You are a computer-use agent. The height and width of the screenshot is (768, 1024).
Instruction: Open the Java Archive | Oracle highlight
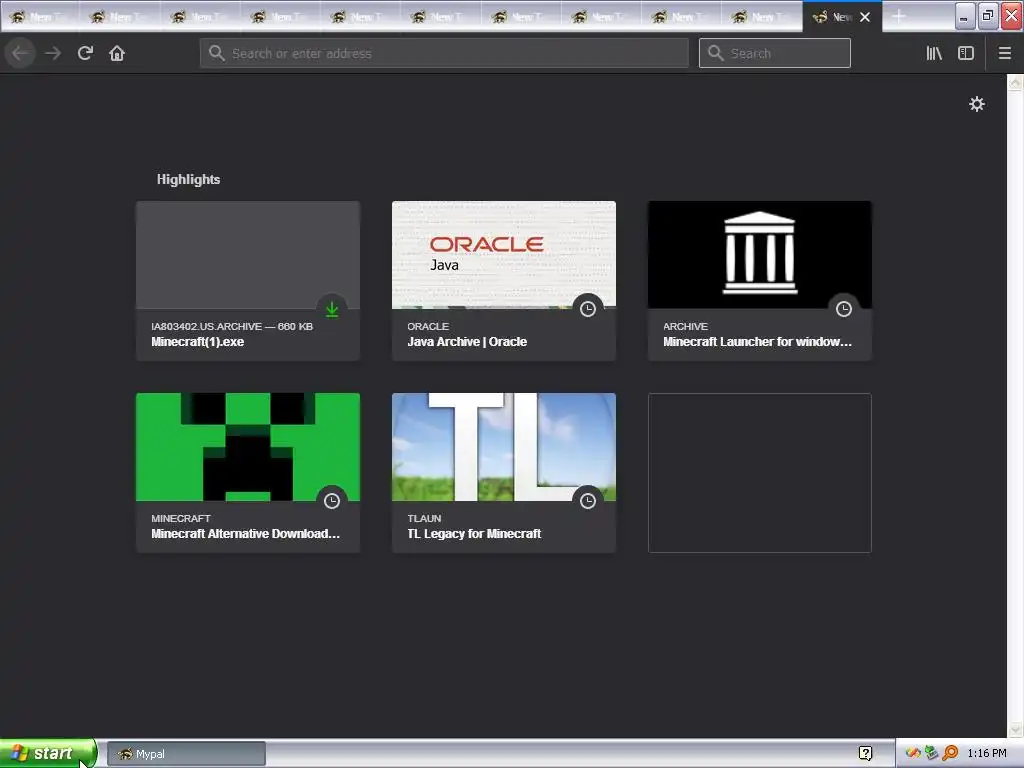click(x=504, y=281)
